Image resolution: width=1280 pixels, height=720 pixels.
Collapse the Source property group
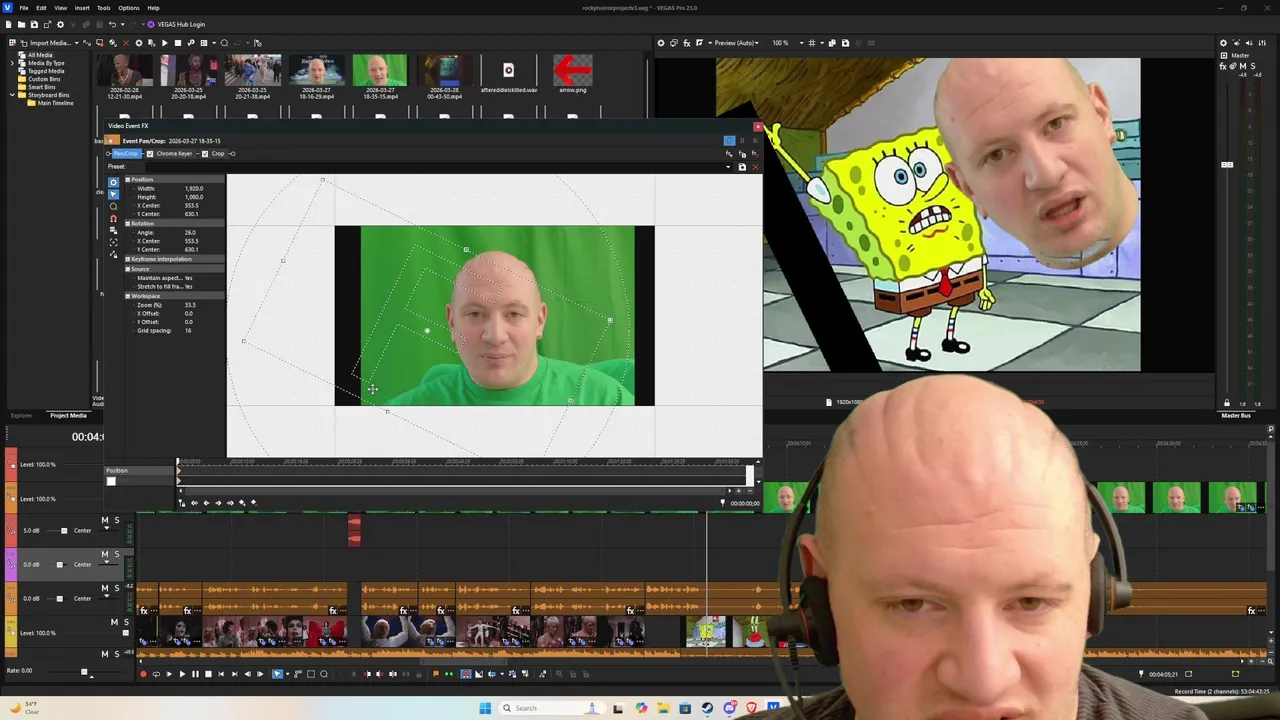[128, 269]
